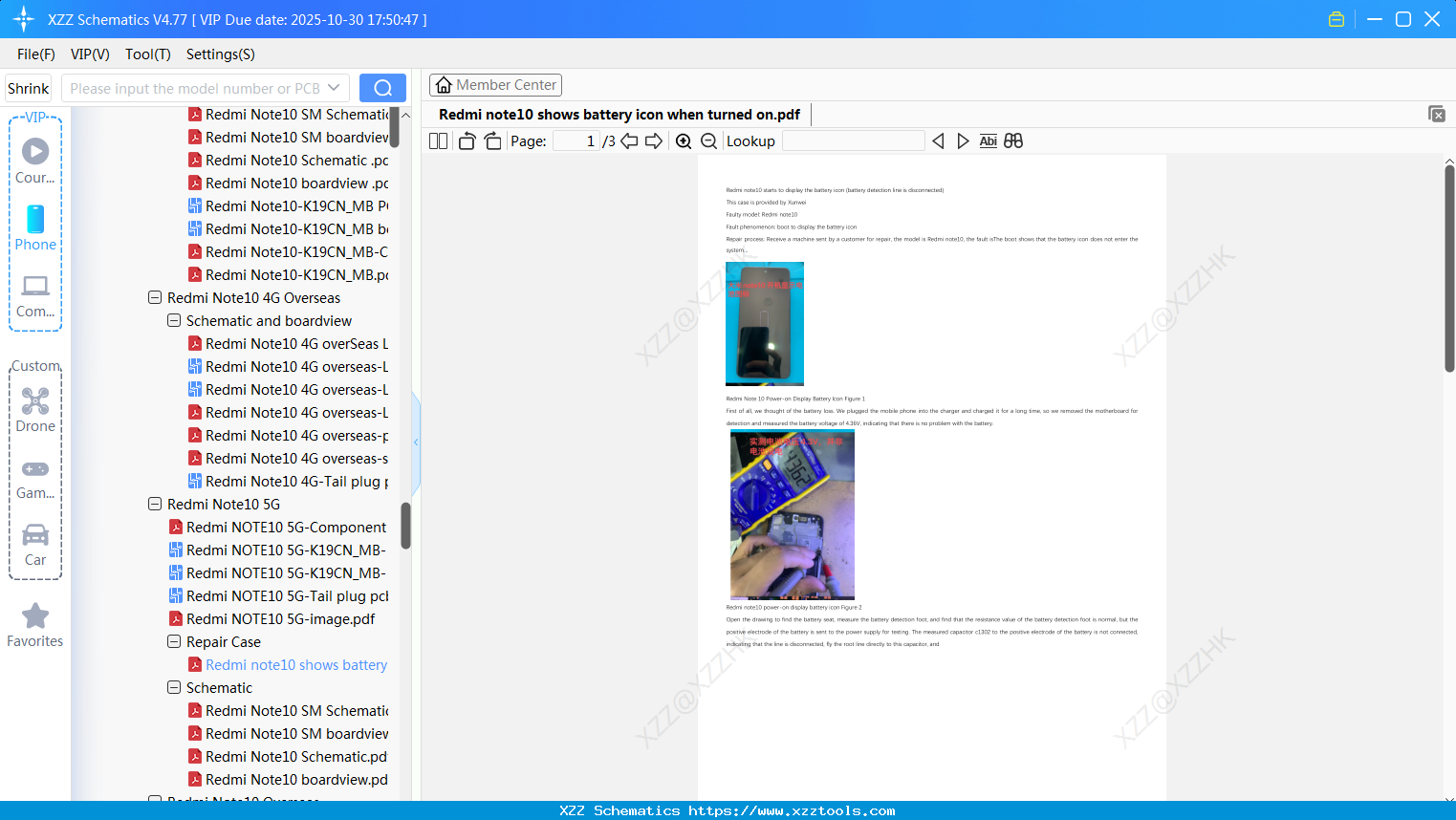Click the multimeter measurement photo in PDF

(793, 514)
